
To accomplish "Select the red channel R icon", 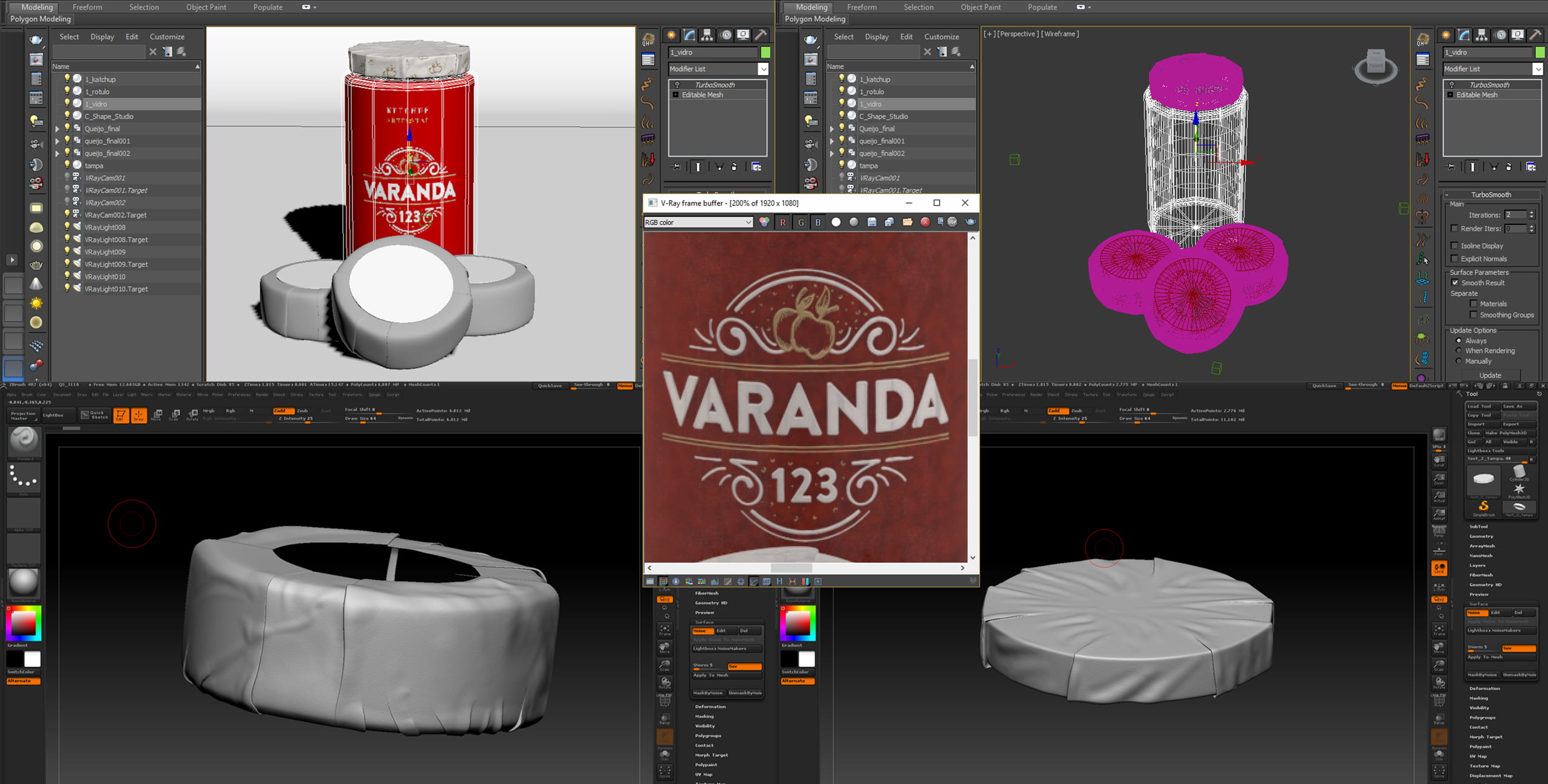I will click(783, 222).
